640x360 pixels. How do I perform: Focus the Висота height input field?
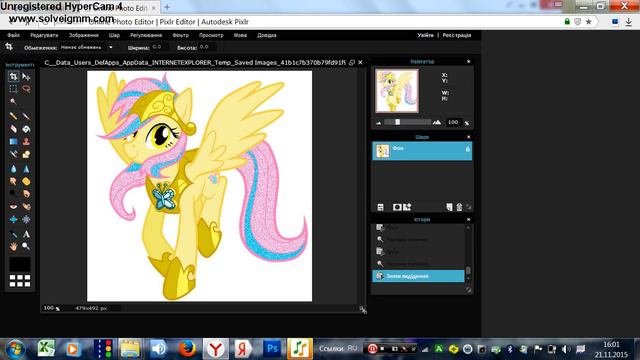point(207,47)
